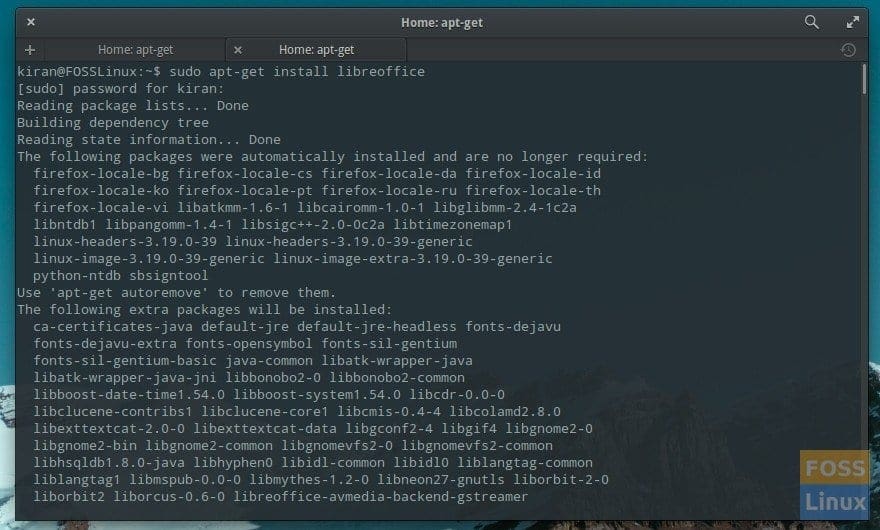Image resolution: width=880 pixels, height=530 pixels.
Task: Click the package name firefox-locale-bg
Action: tap(101, 173)
